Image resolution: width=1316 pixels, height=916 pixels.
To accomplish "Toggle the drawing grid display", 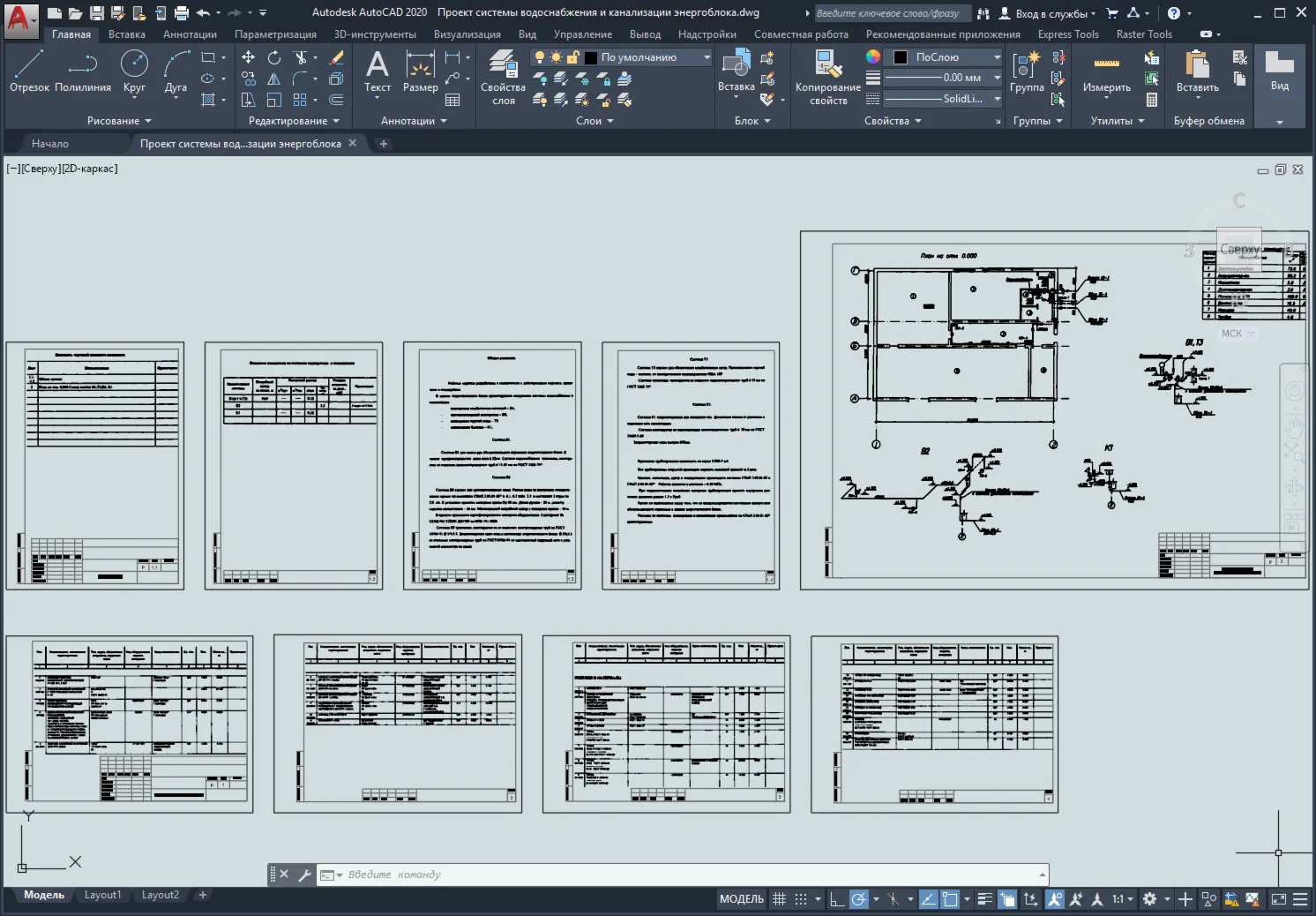I will coord(779,899).
